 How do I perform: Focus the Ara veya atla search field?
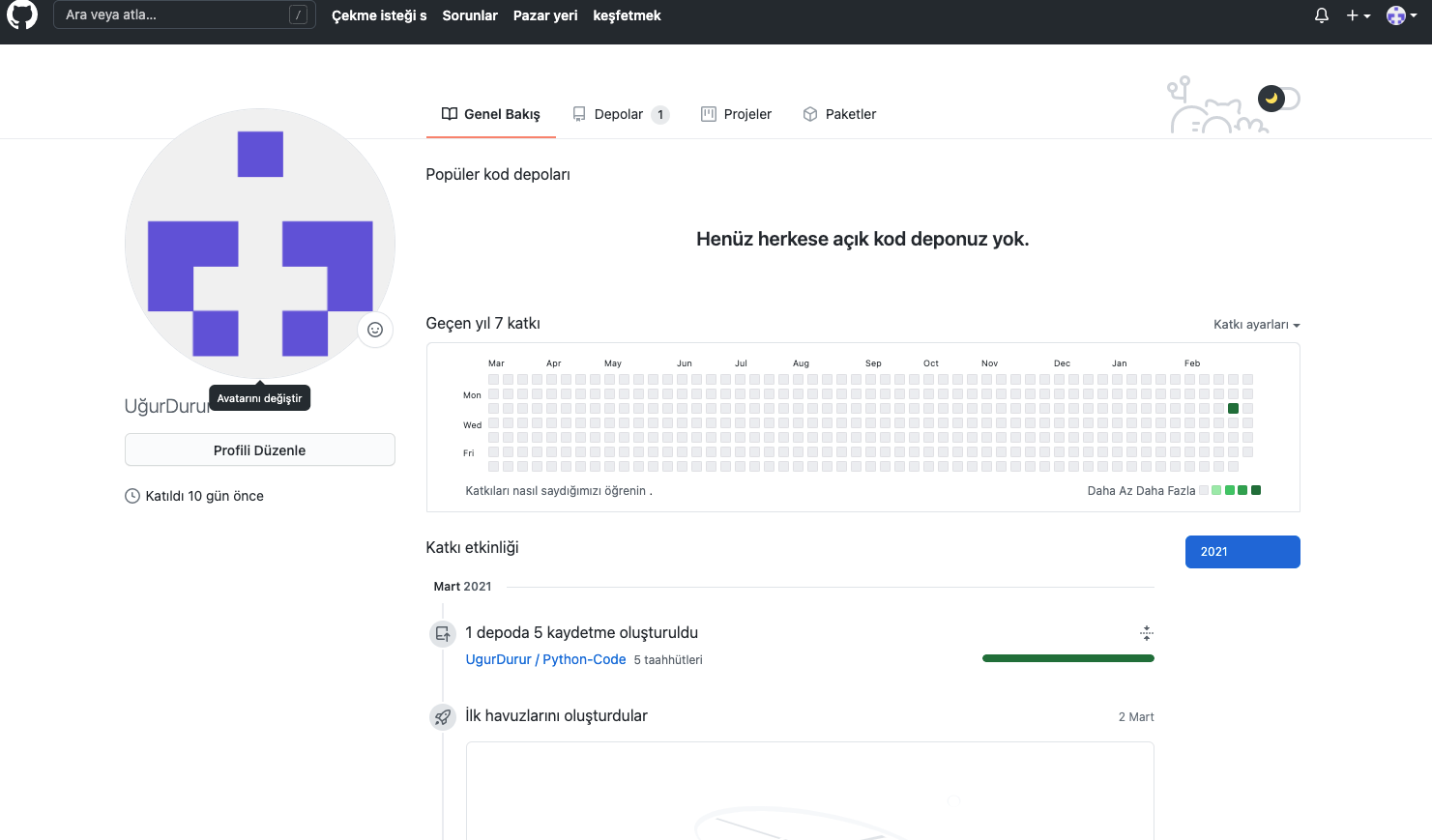coord(174,14)
